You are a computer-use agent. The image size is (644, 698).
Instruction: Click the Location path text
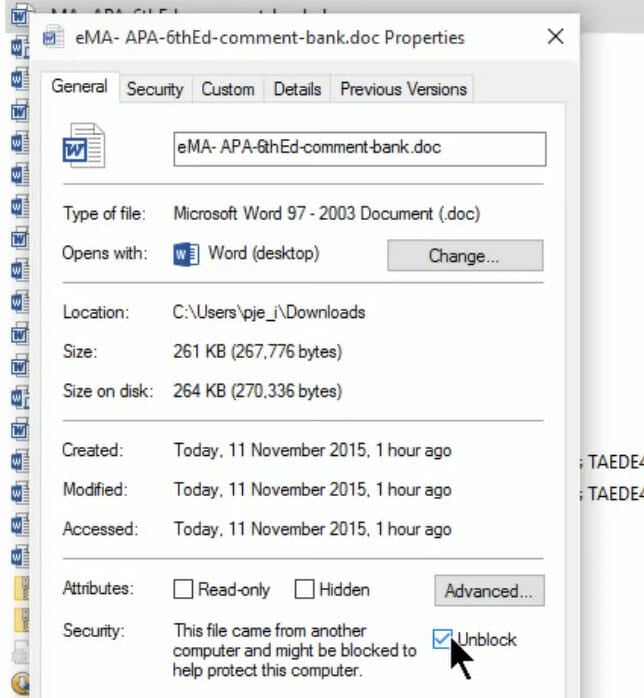pos(269,312)
